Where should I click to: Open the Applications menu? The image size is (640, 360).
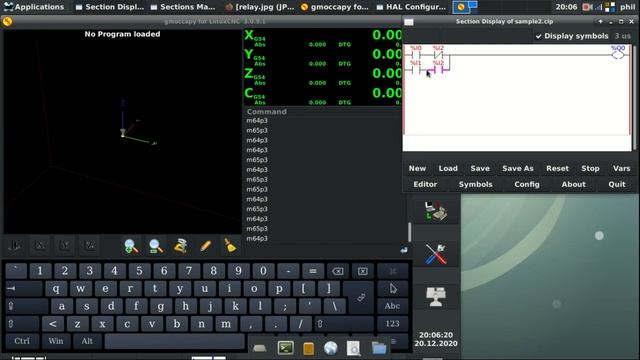tap(34, 7)
